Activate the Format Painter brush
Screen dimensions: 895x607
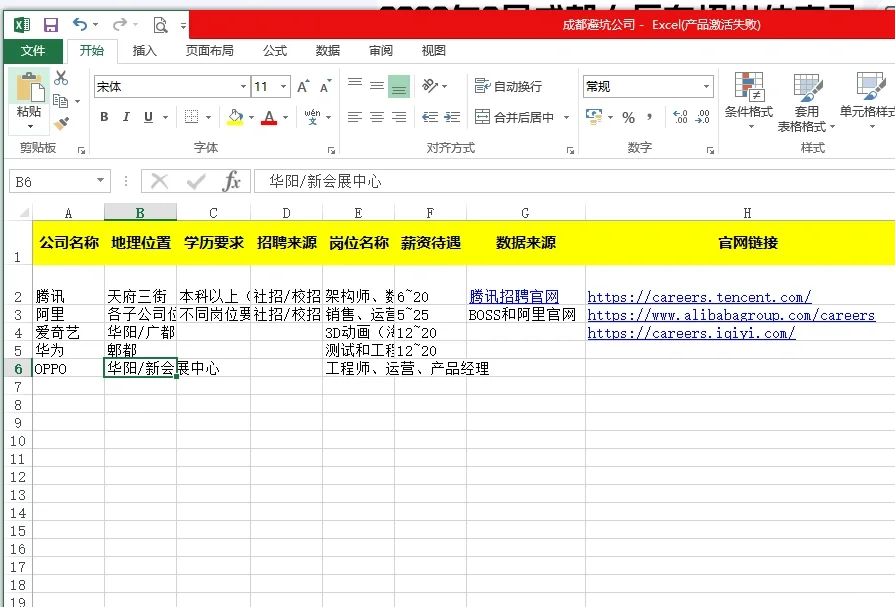(61, 123)
